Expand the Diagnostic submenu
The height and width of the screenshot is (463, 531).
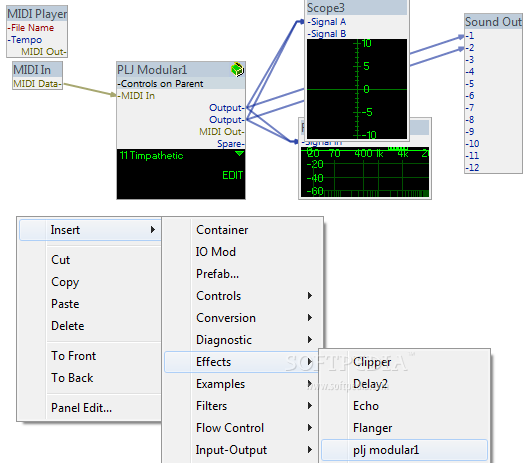[243, 340]
